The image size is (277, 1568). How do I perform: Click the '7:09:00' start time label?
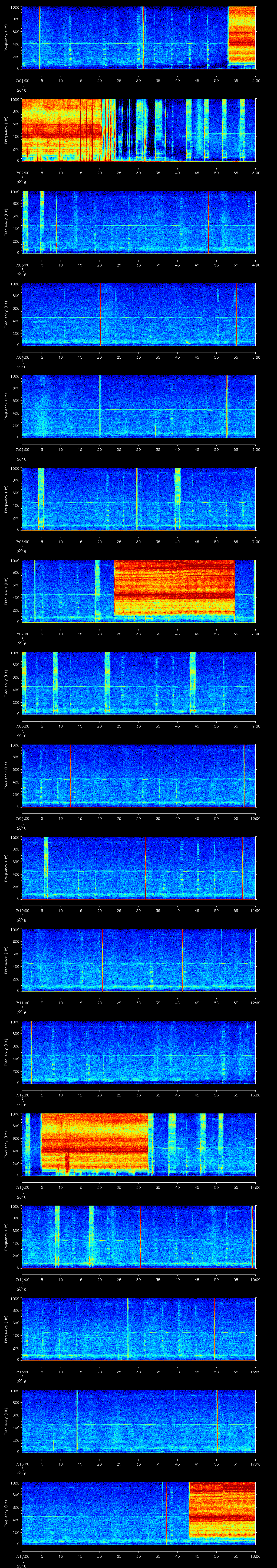point(22,818)
